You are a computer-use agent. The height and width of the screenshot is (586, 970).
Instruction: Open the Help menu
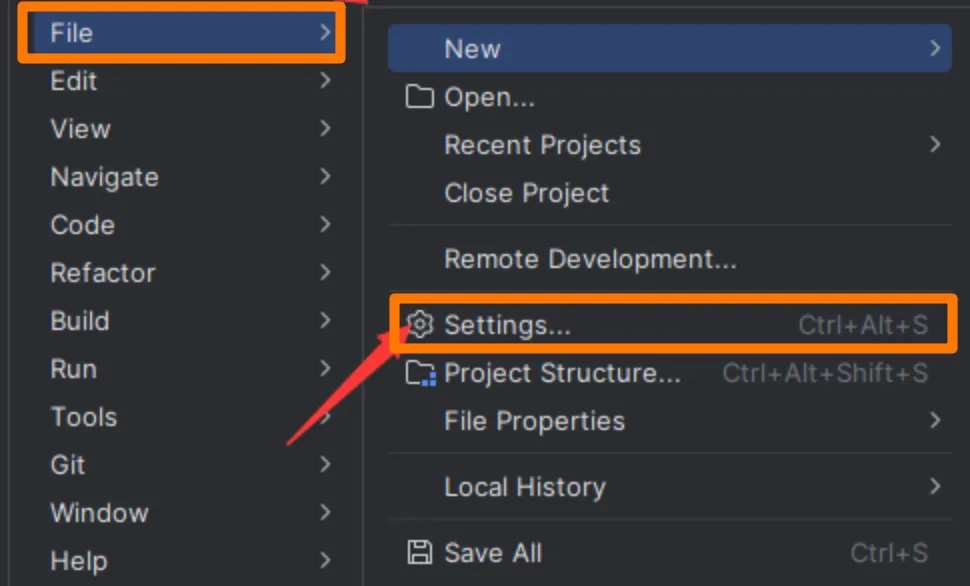tap(78, 561)
